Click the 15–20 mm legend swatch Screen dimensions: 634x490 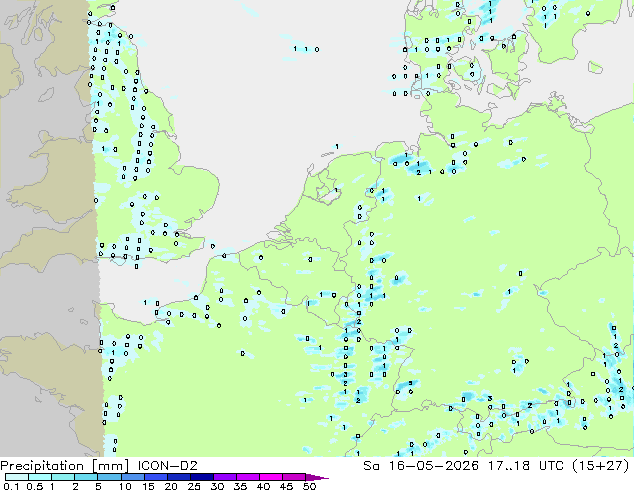click(x=155, y=477)
